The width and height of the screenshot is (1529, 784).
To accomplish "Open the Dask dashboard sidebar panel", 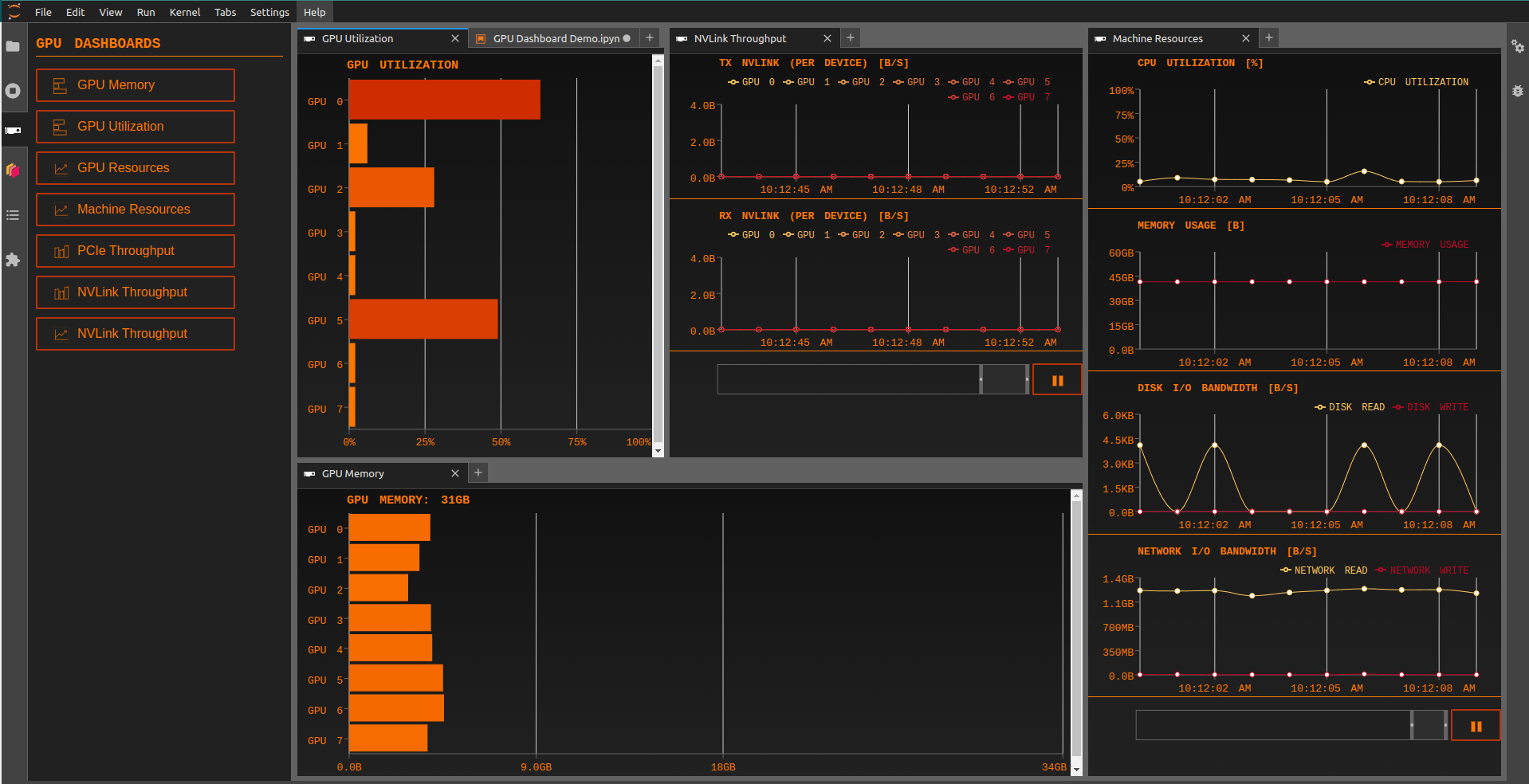I will click(14, 170).
